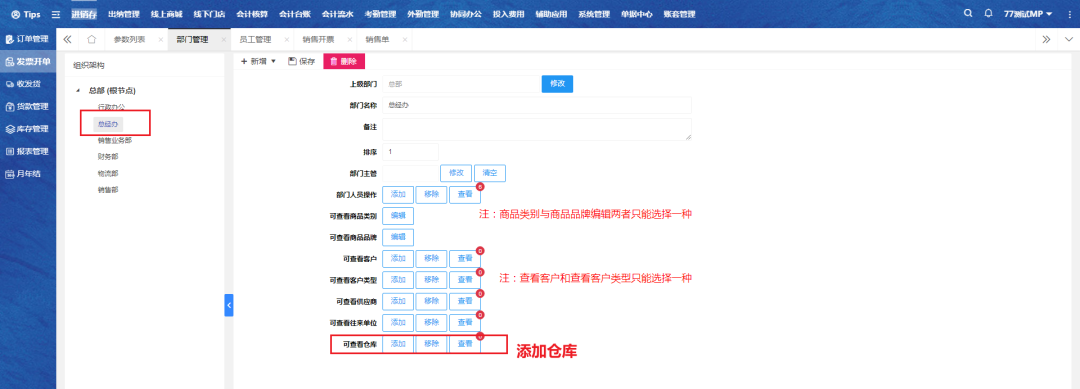
Task: Open the 库存管理 sidebar item
Action: coord(28,129)
